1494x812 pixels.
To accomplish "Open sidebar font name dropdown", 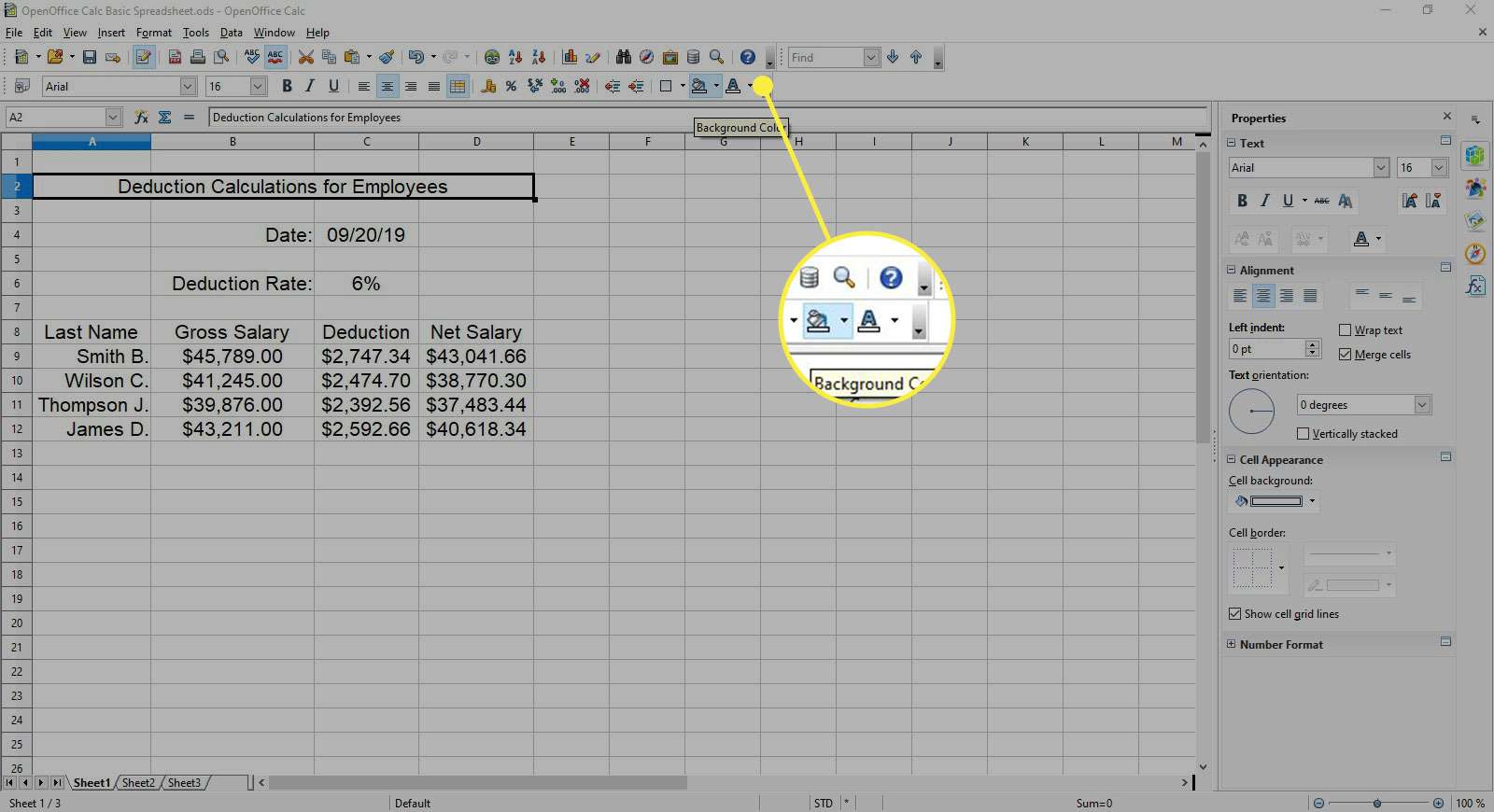I will click(1381, 167).
